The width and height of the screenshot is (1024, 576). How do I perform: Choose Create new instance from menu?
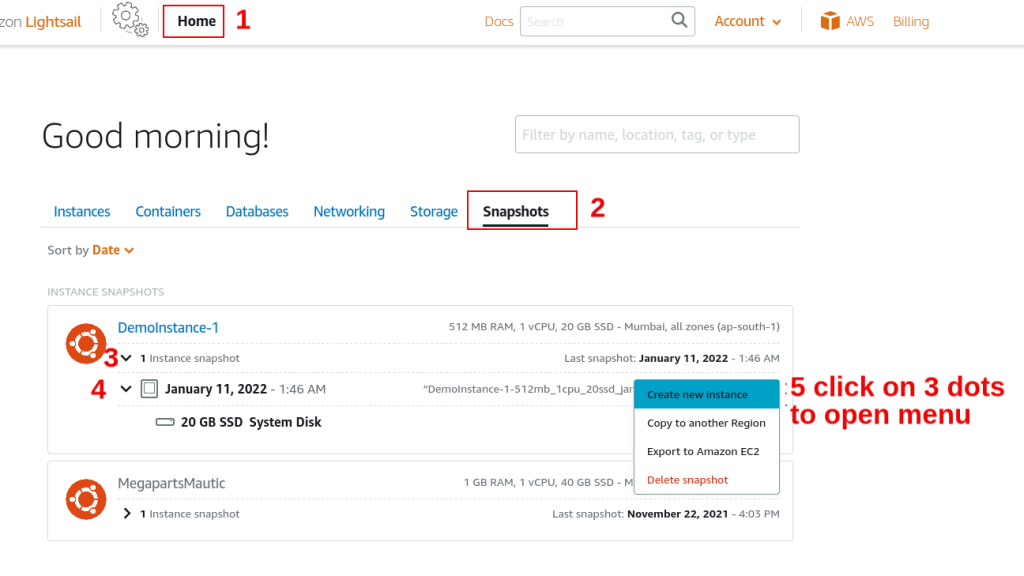click(707, 394)
